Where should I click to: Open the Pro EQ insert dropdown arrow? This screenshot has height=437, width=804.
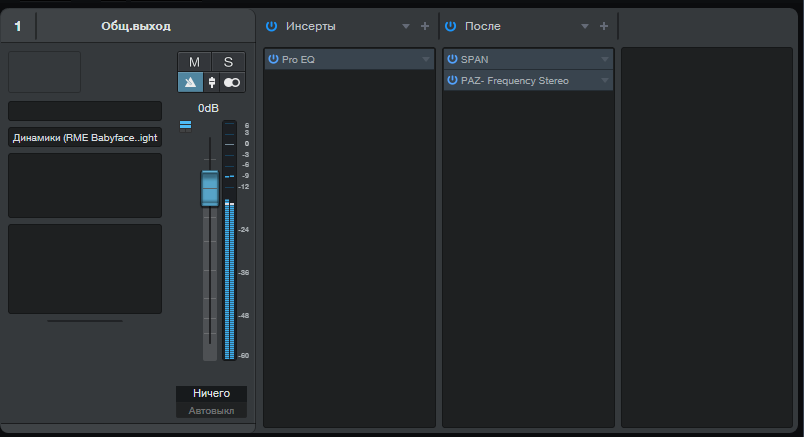426,60
